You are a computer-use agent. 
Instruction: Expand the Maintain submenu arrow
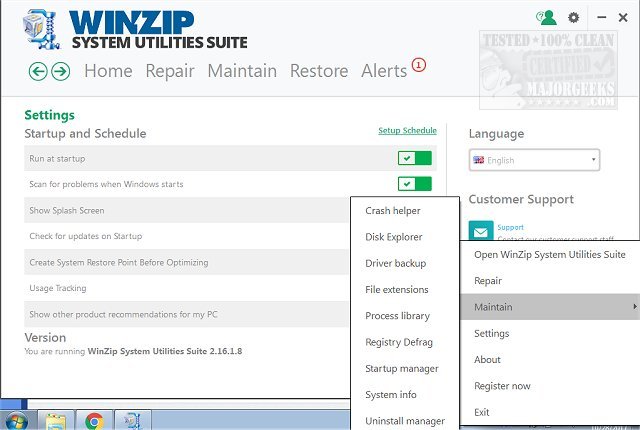click(635, 306)
